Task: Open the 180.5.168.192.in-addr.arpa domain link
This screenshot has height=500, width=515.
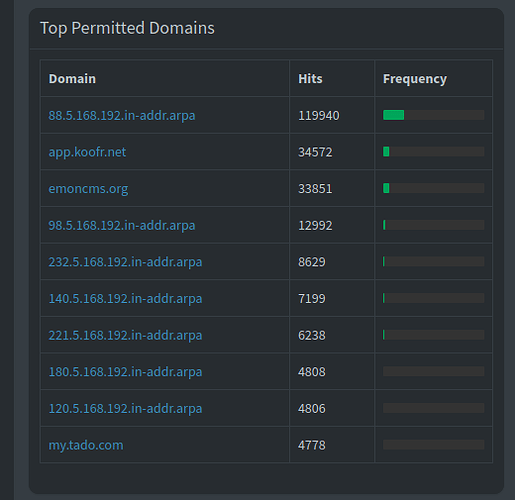Action: (125, 372)
